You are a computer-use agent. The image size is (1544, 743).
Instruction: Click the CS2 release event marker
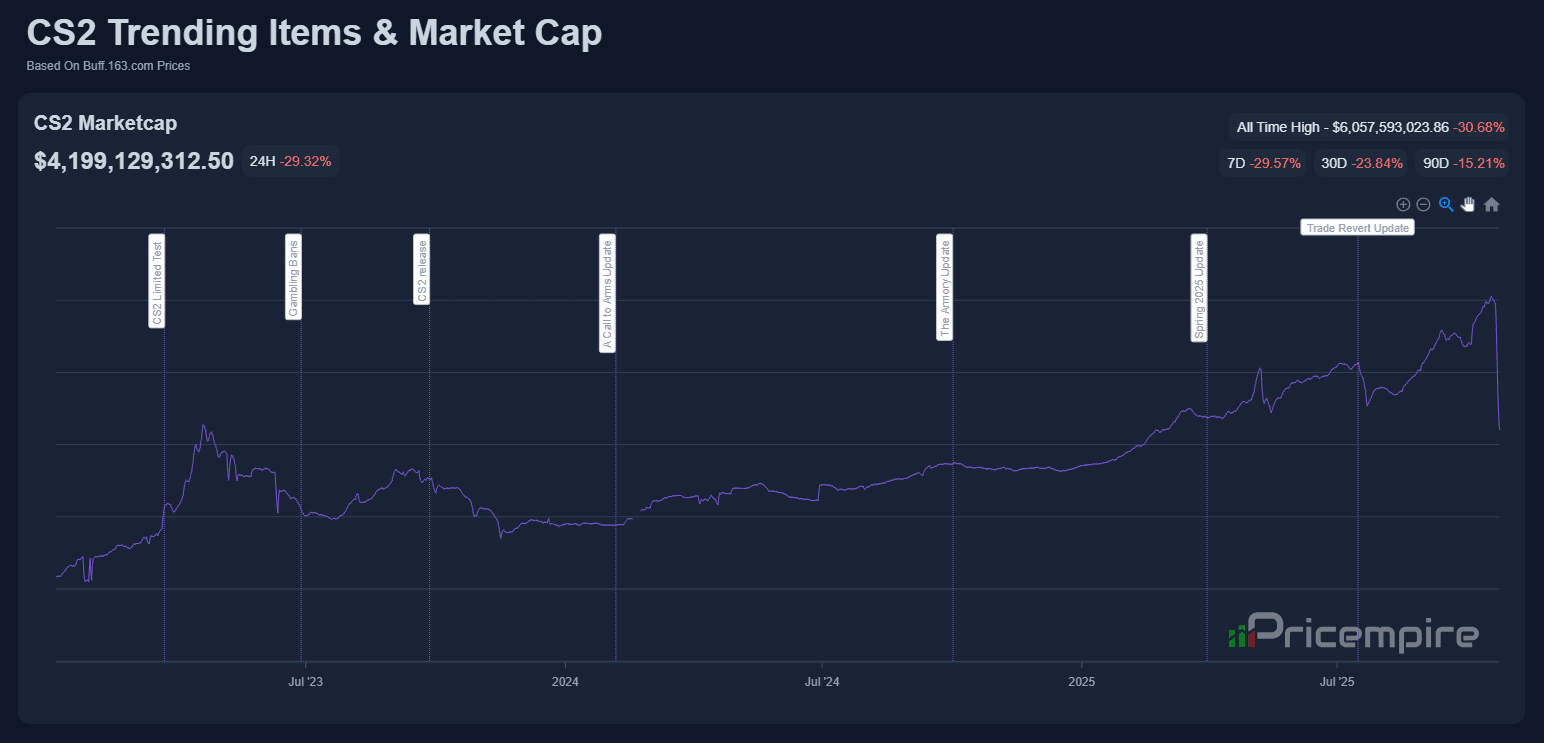pyautogui.click(x=422, y=270)
